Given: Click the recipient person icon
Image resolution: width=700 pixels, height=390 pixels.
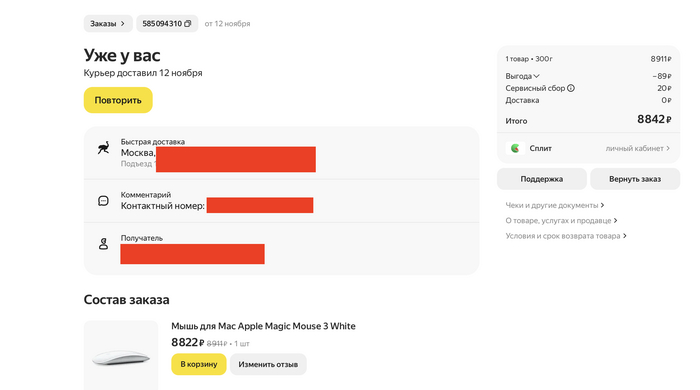Looking at the screenshot, I should [103, 244].
